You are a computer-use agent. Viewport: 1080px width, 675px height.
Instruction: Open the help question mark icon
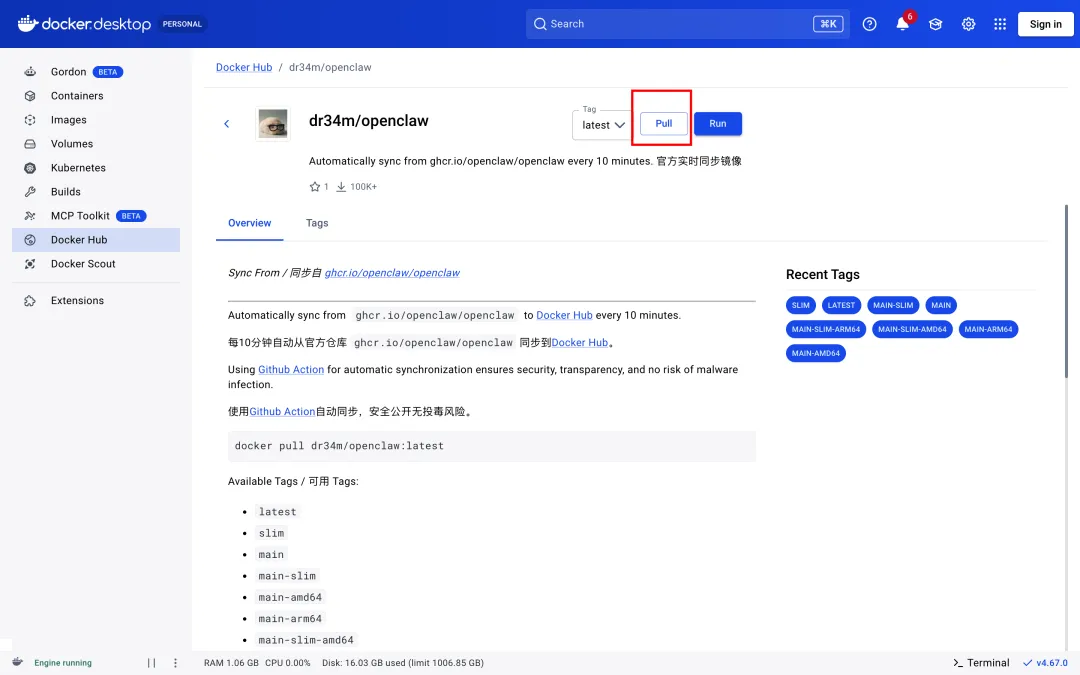click(869, 24)
